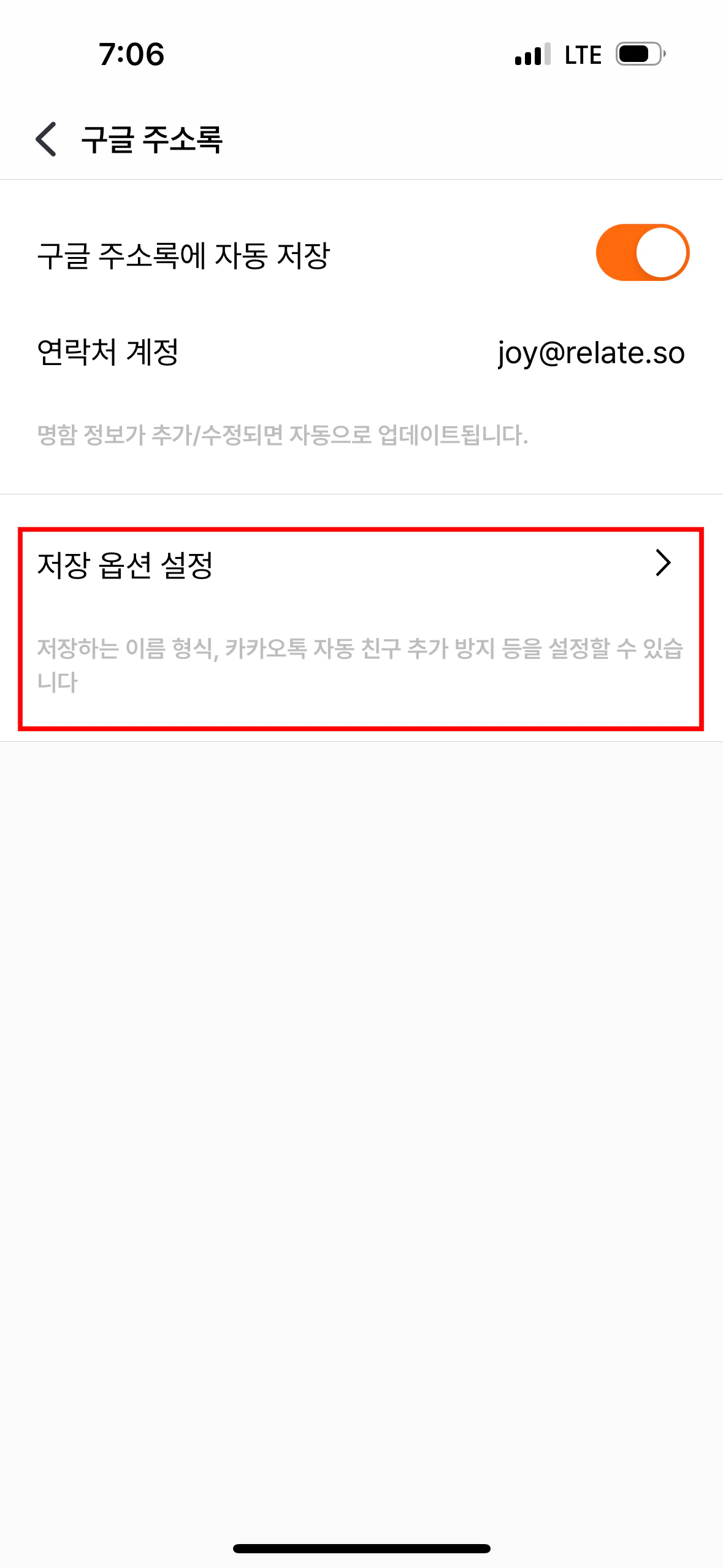Screen dimensions: 723x1568
Task: Tap the back arrow icon
Action: click(46, 139)
